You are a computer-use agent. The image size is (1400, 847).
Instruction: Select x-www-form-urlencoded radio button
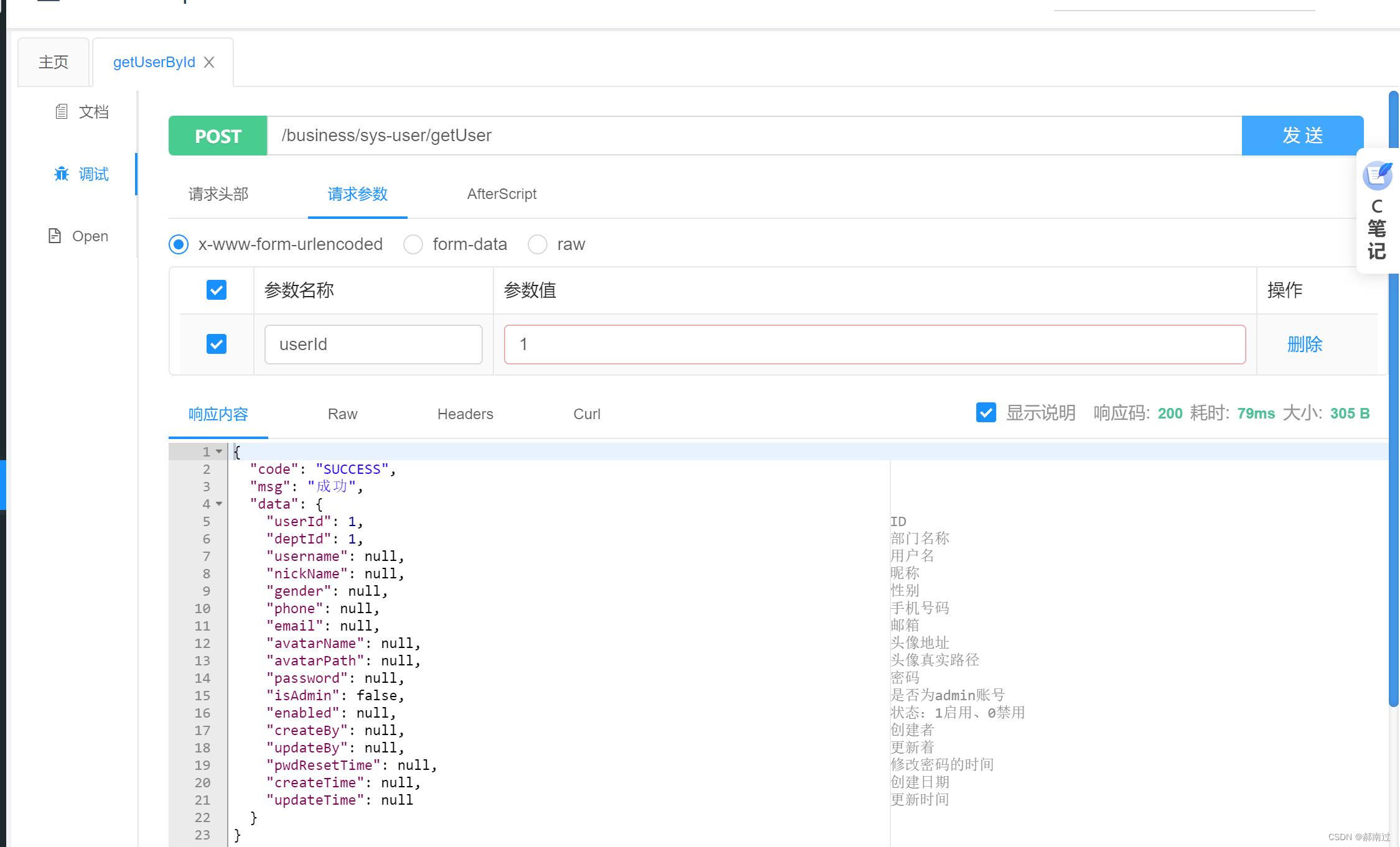coord(179,244)
